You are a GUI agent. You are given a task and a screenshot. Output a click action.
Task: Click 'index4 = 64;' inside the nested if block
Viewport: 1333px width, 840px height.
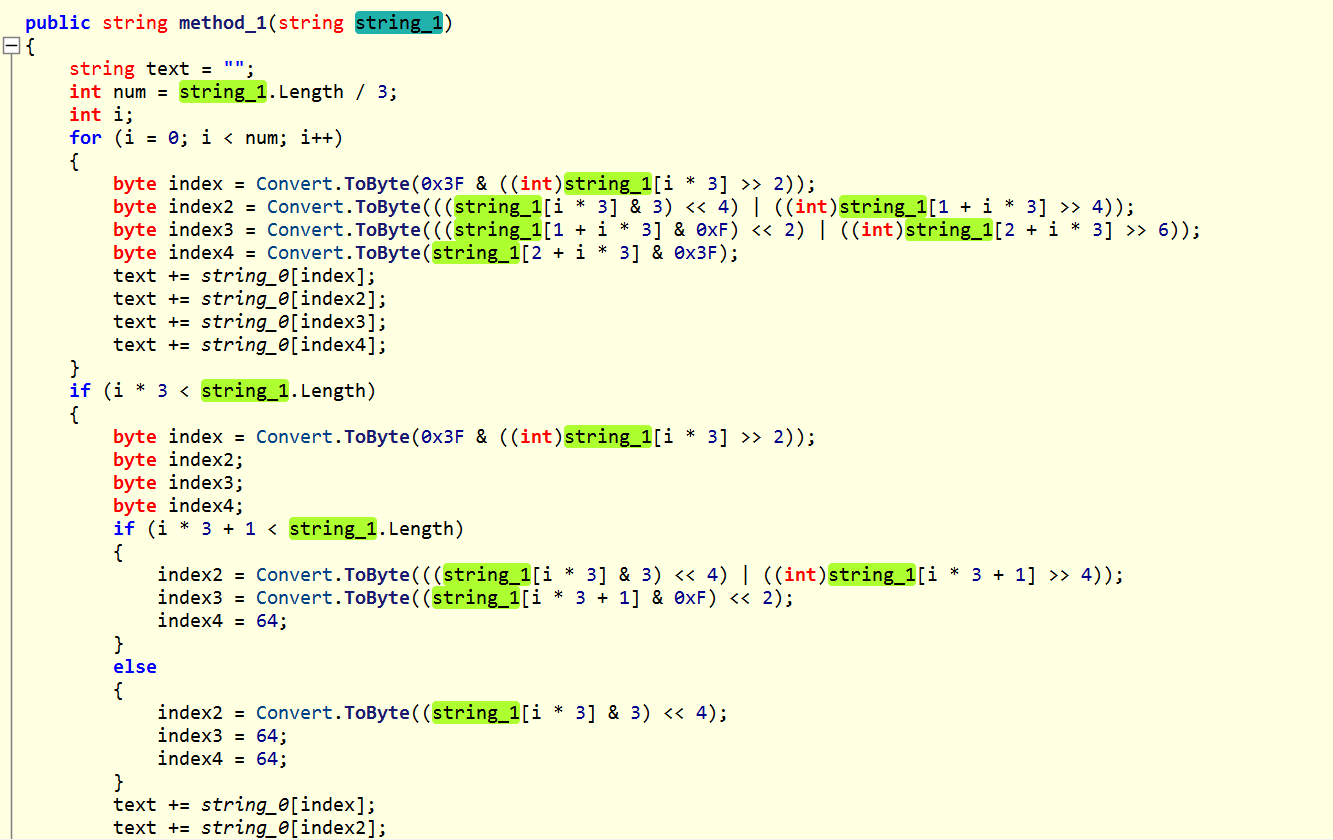tap(222, 621)
